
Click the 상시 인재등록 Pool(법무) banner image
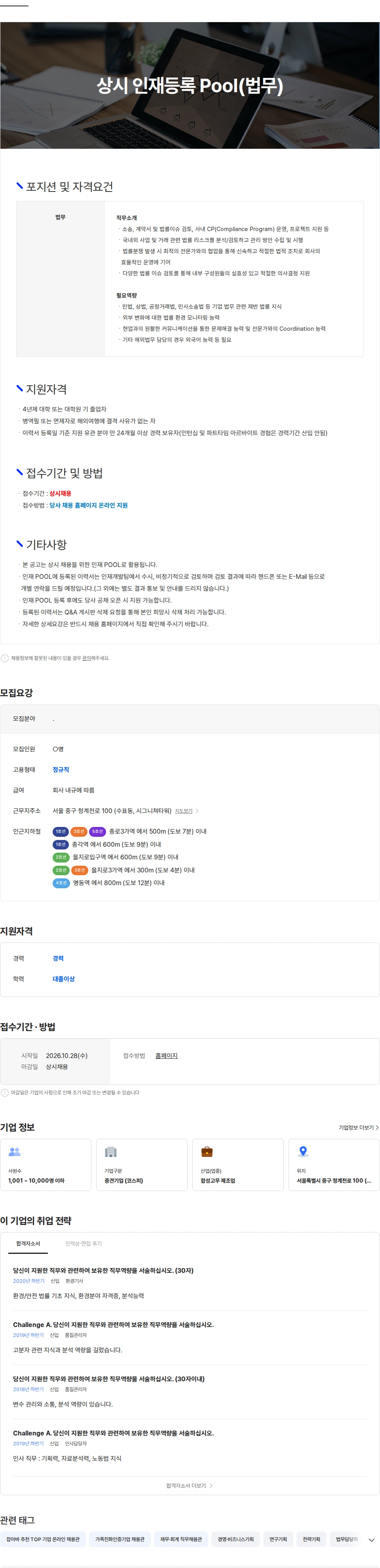point(189,85)
